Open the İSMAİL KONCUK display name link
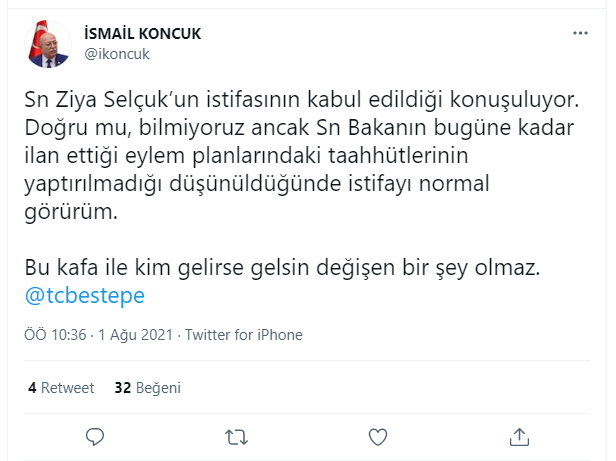 click(x=143, y=34)
